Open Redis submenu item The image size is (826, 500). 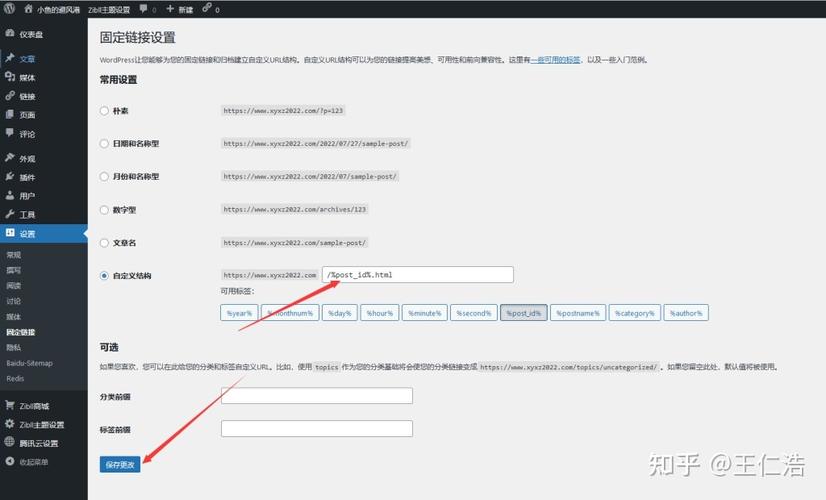pos(15,378)
